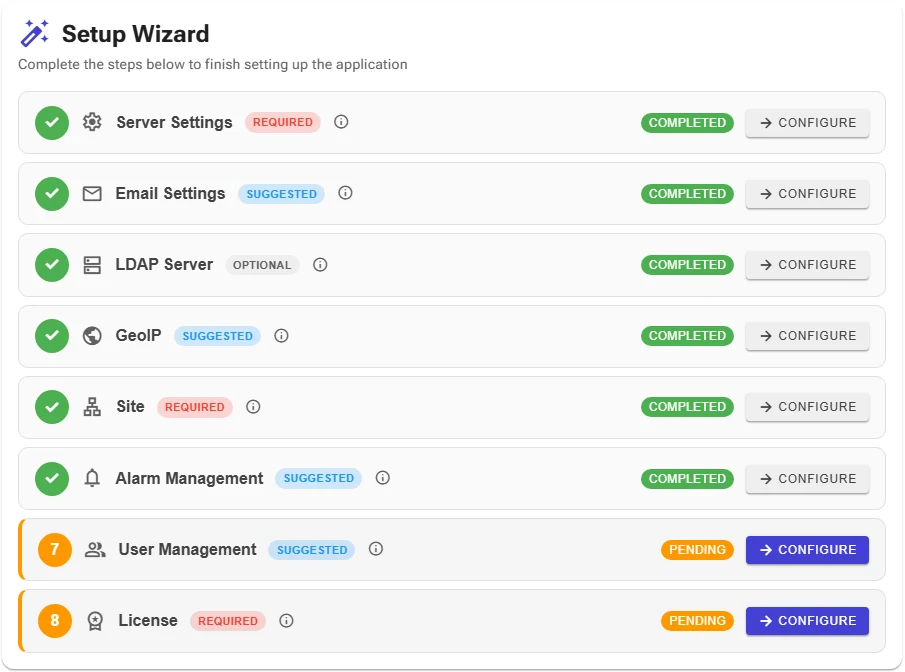
Task: Click the LDAP Server rack icon
Action: point(92,265)
